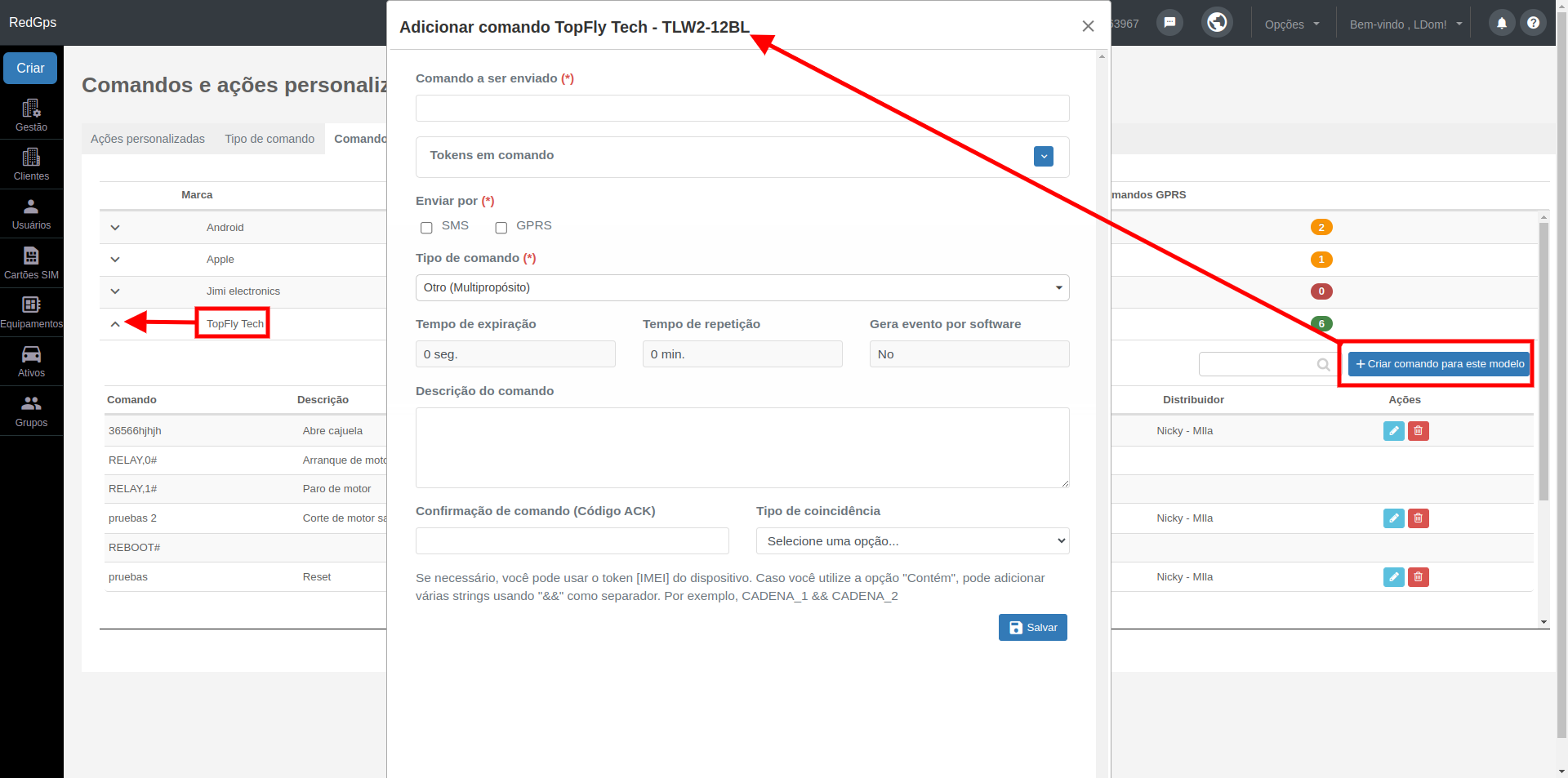
Task: Open the Usuários sidebar section
Action: click(31, 214)
